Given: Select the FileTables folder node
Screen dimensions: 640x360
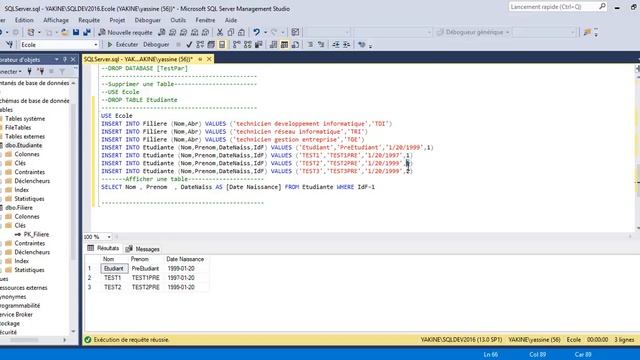Looking at the screenshot, I should tap(18, 127).
